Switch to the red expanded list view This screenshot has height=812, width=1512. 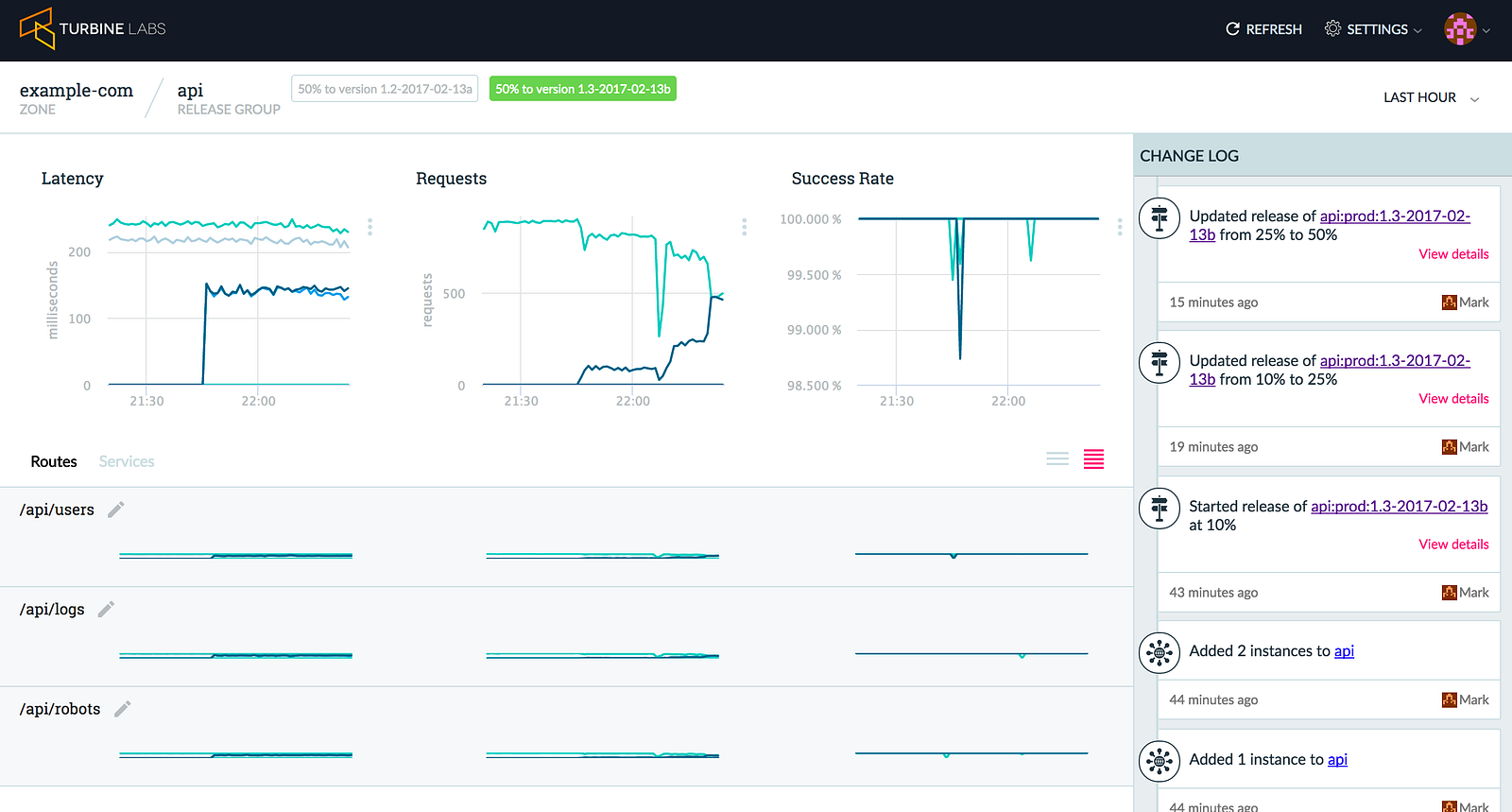coord(1093,459)
